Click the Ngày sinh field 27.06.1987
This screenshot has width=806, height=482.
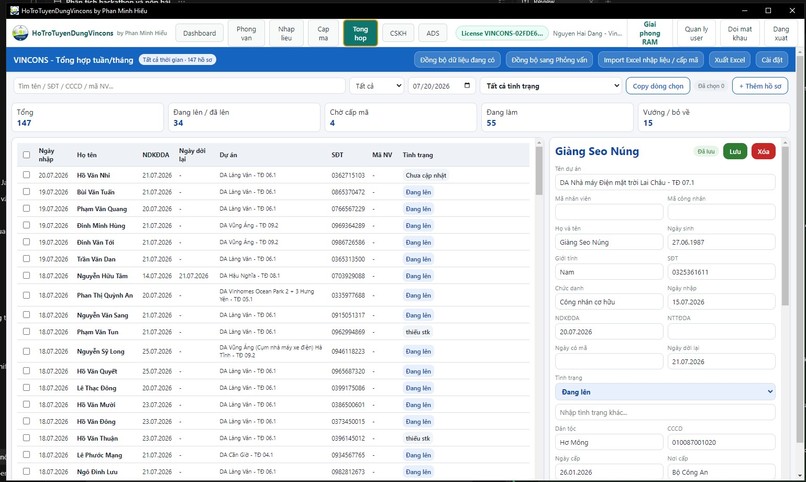point(721,242)
